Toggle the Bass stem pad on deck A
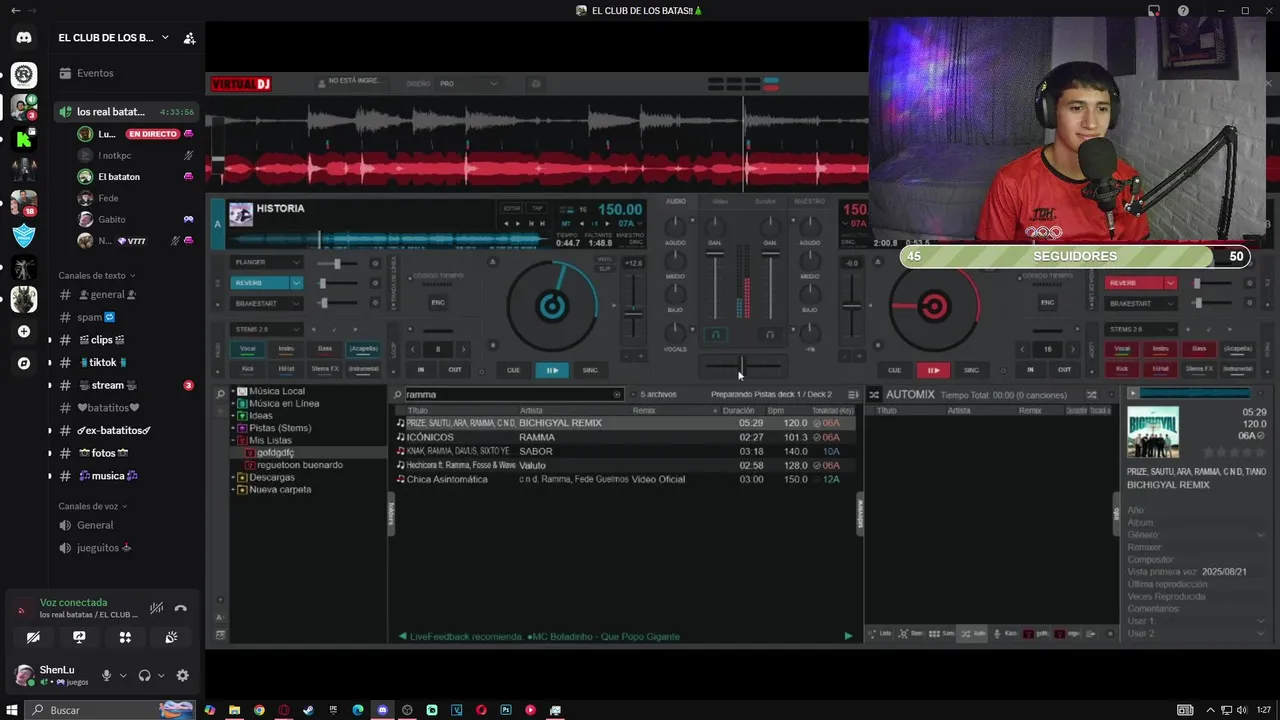 [325, 349]
